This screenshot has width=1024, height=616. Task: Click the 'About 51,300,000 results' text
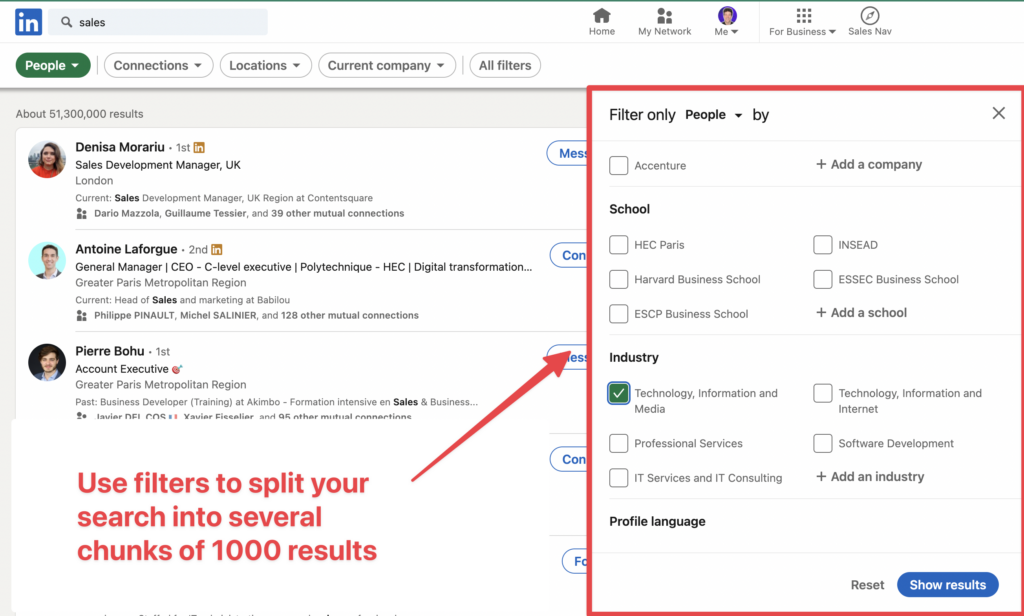click(x=80, y=114)
